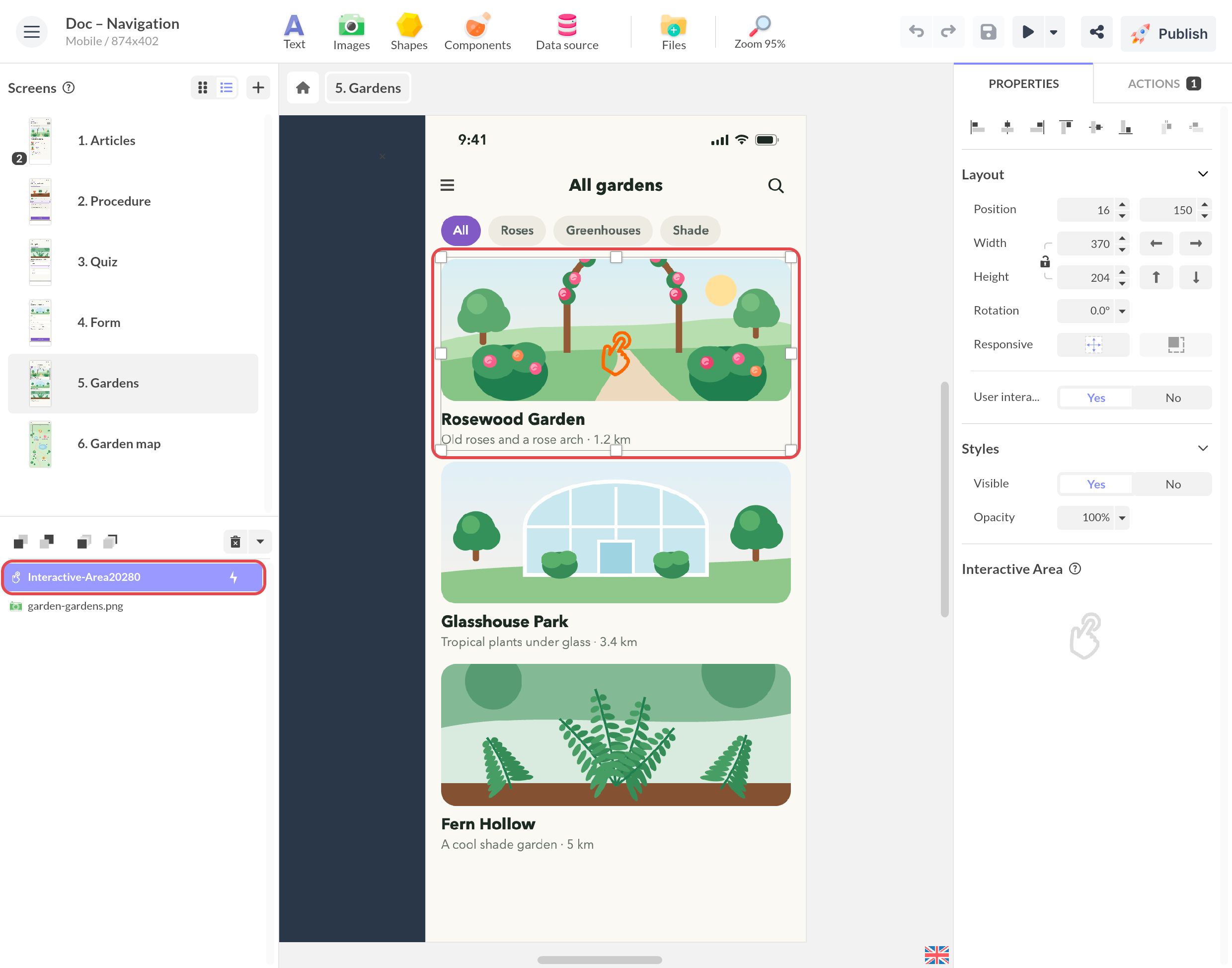Screen dimensions: 1232x968
Task: Select the Text tool
Action: click(294, 32)
